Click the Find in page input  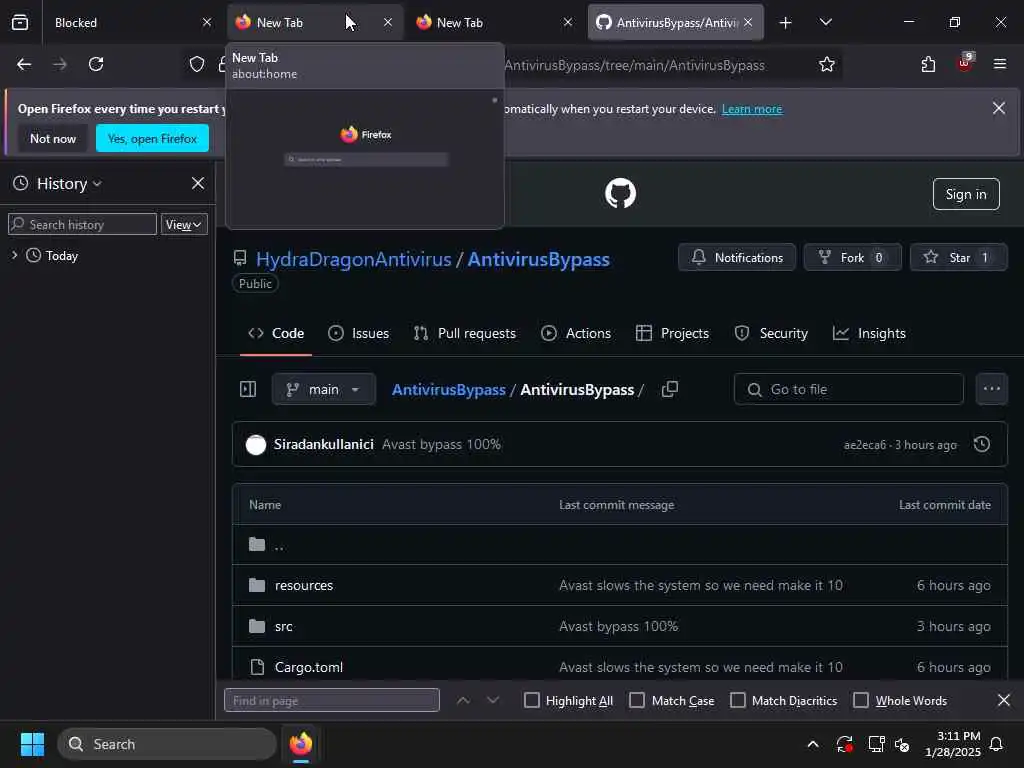tap(332, 700)
